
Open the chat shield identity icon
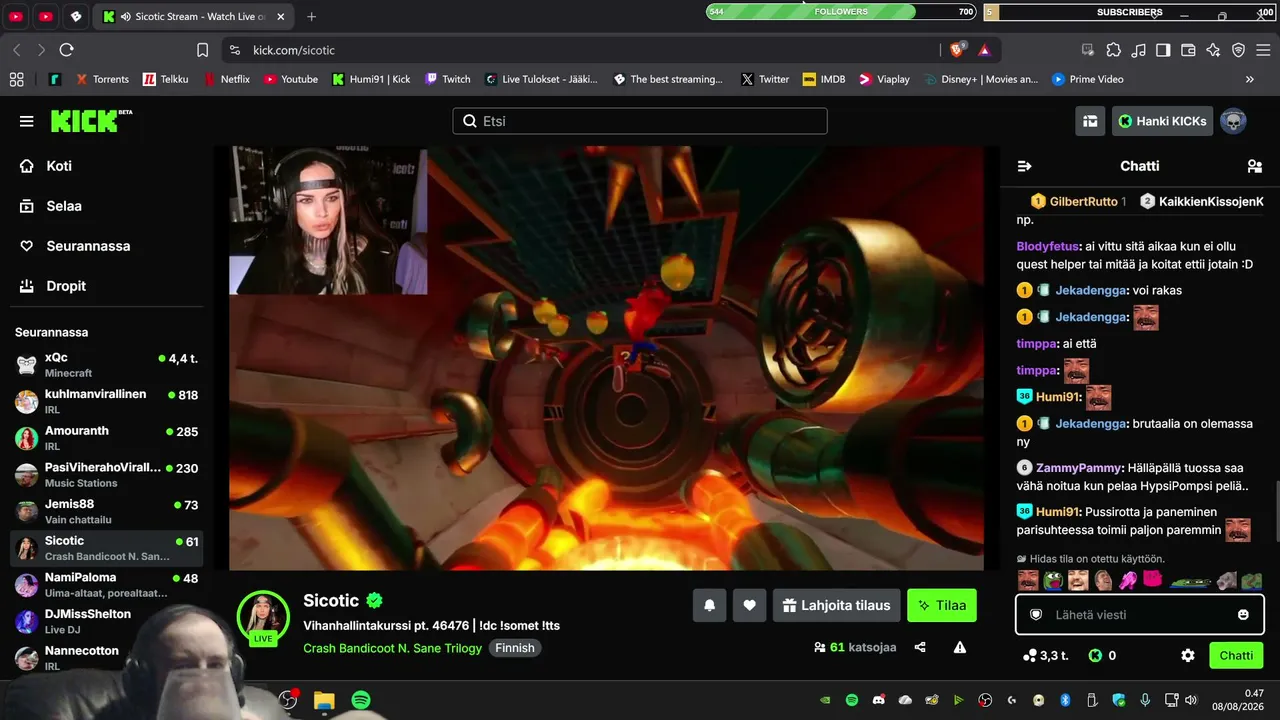coord(1036,615)
